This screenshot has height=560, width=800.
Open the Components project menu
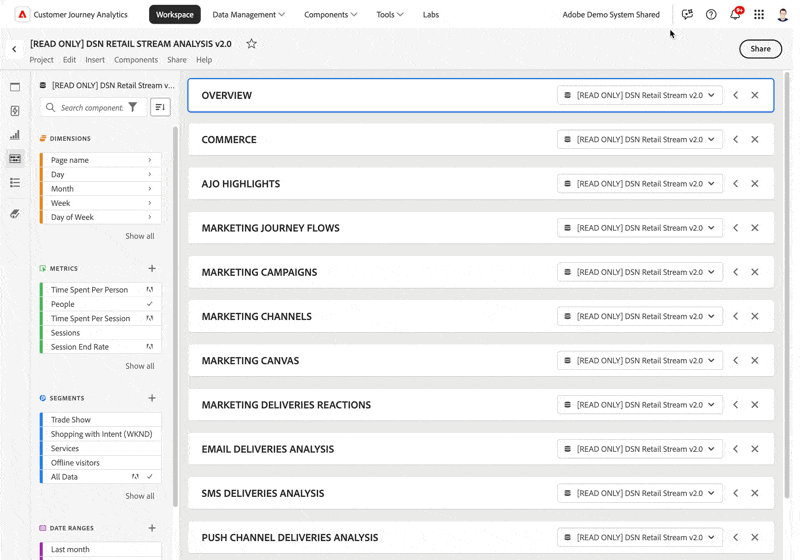pyautogui.click(x=136, y=60)
